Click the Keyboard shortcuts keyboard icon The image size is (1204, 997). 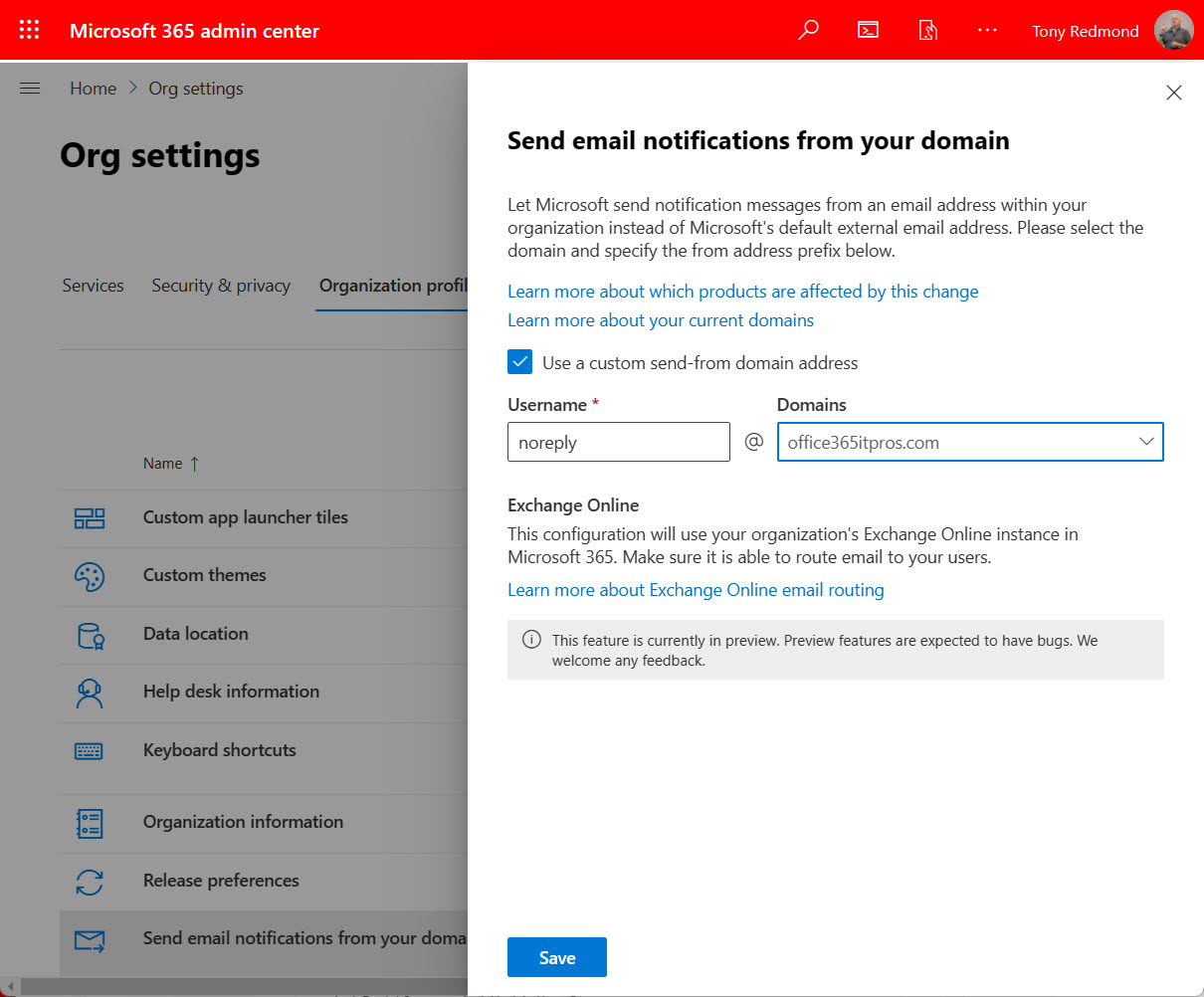pos(90,751)
